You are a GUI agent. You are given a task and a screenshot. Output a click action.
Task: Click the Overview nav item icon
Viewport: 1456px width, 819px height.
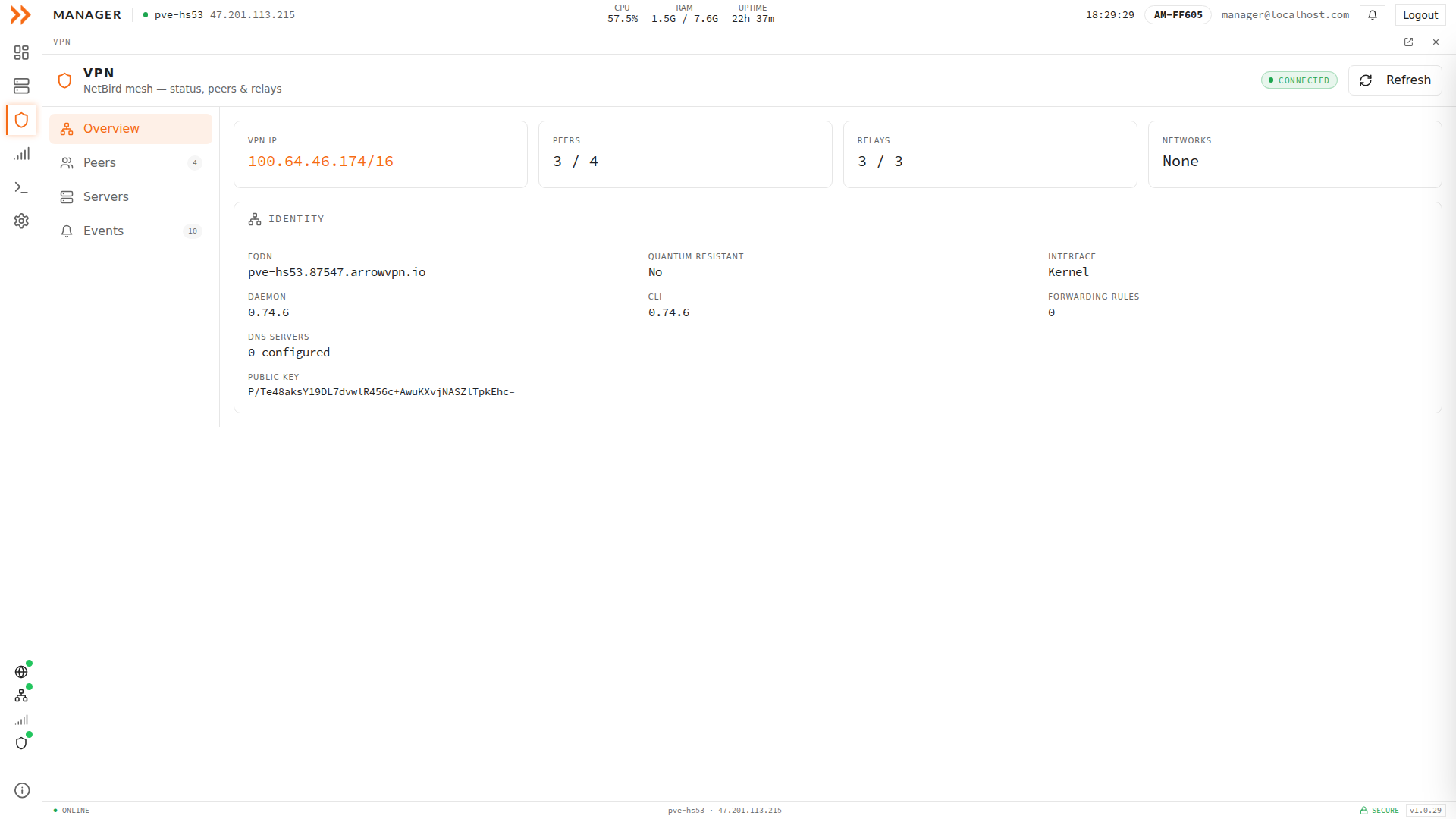67,129
